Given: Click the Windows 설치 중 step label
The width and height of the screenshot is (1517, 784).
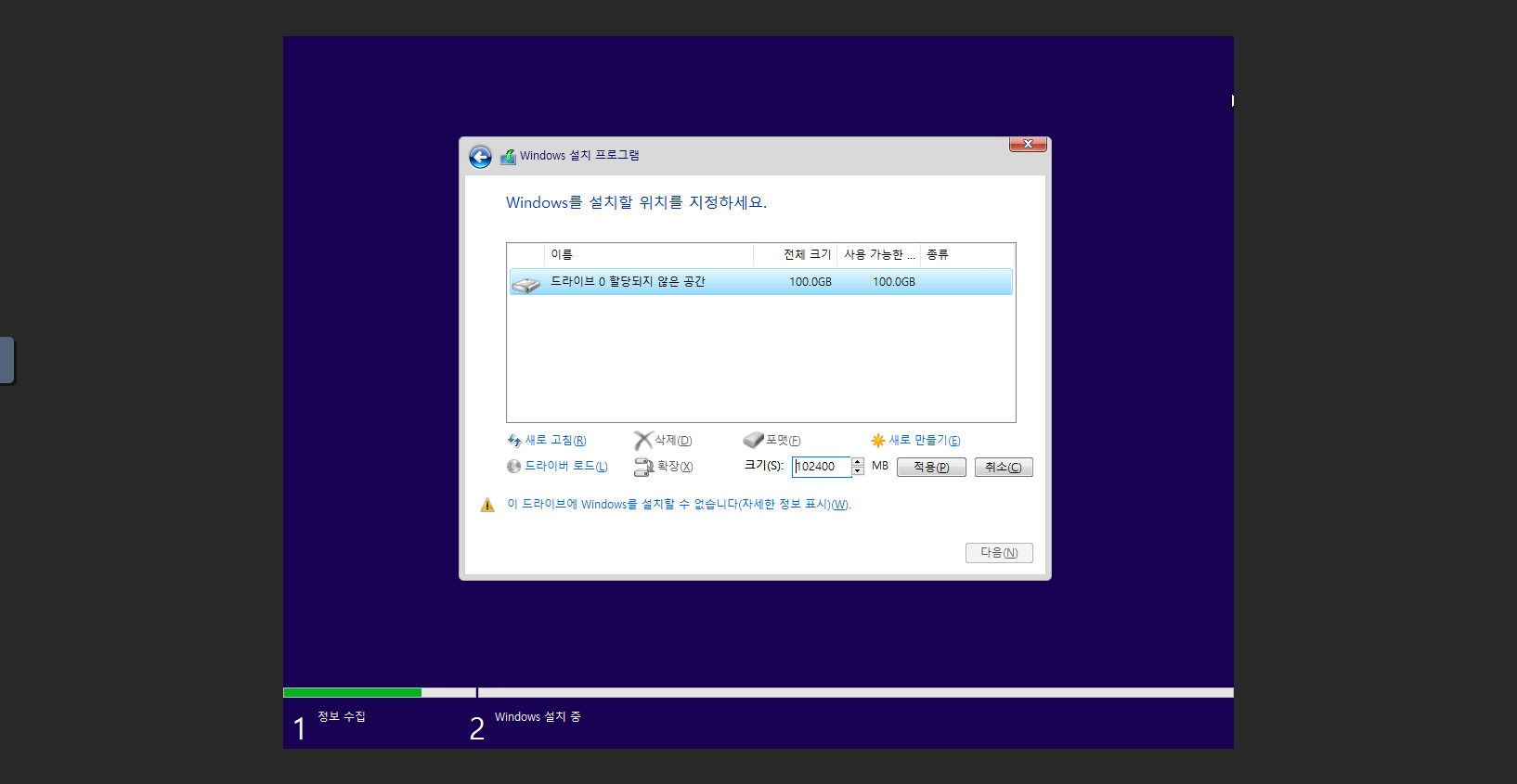Looking at the screenshot, I should pos(538,717).
